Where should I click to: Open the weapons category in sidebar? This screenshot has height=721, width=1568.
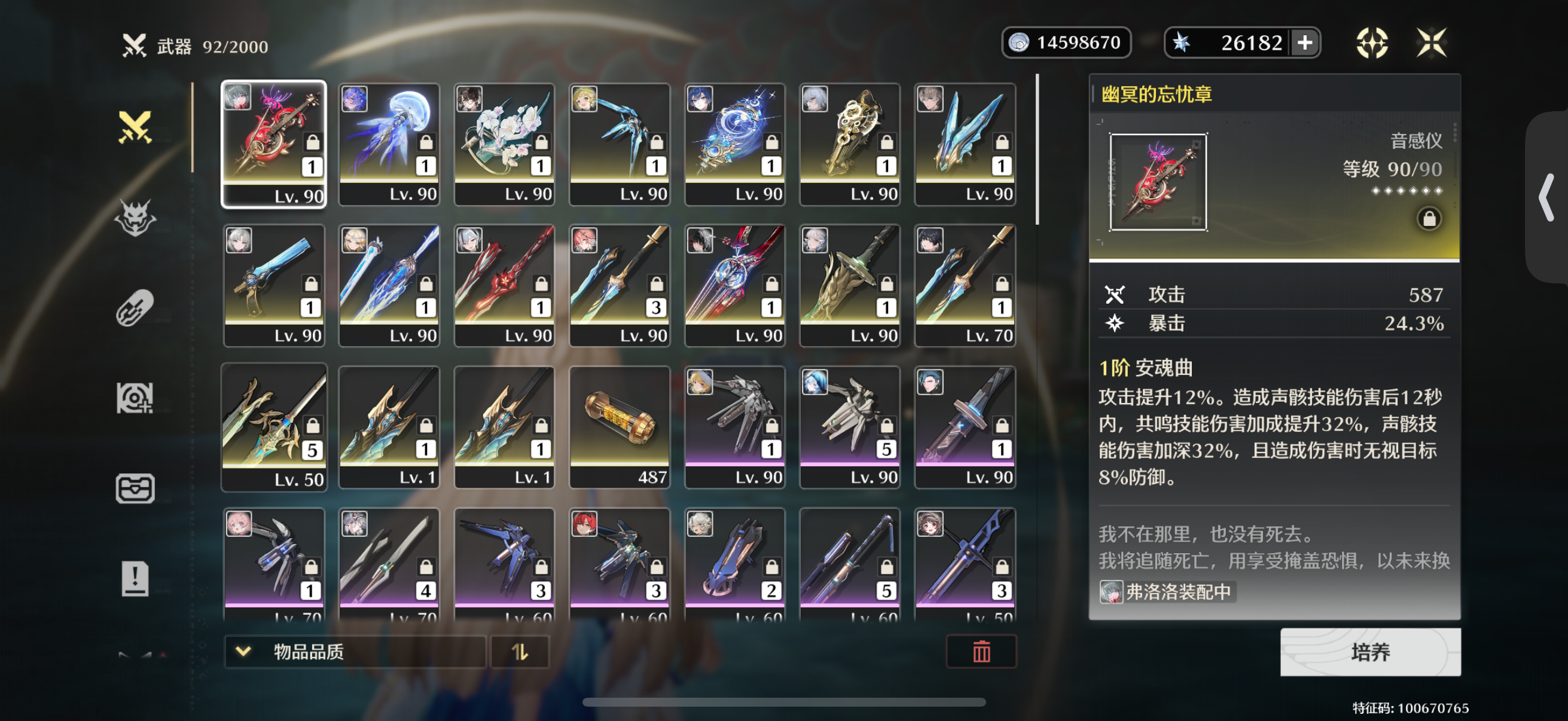click(135, 127)
